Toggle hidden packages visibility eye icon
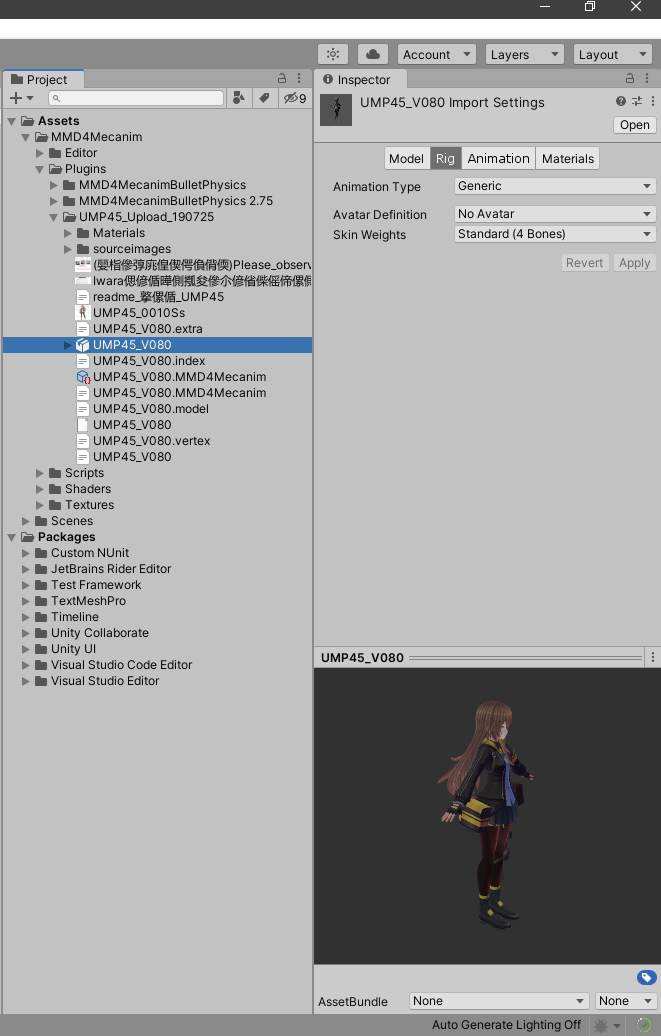The height and width of the screenshot is (1036, 661). coord(294,98)
